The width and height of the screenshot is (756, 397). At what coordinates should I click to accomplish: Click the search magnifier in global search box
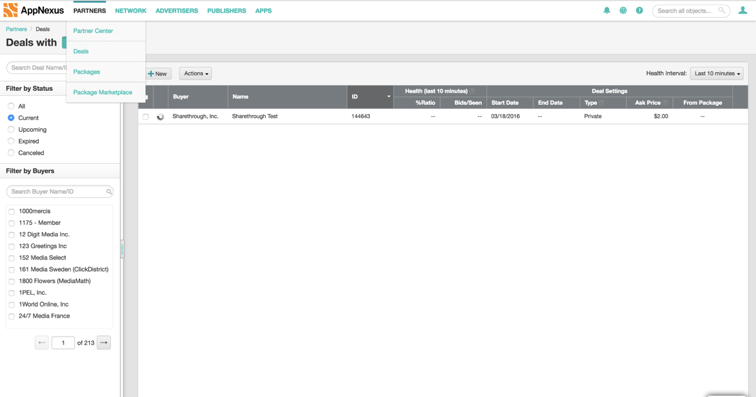[x=721, y=11]
